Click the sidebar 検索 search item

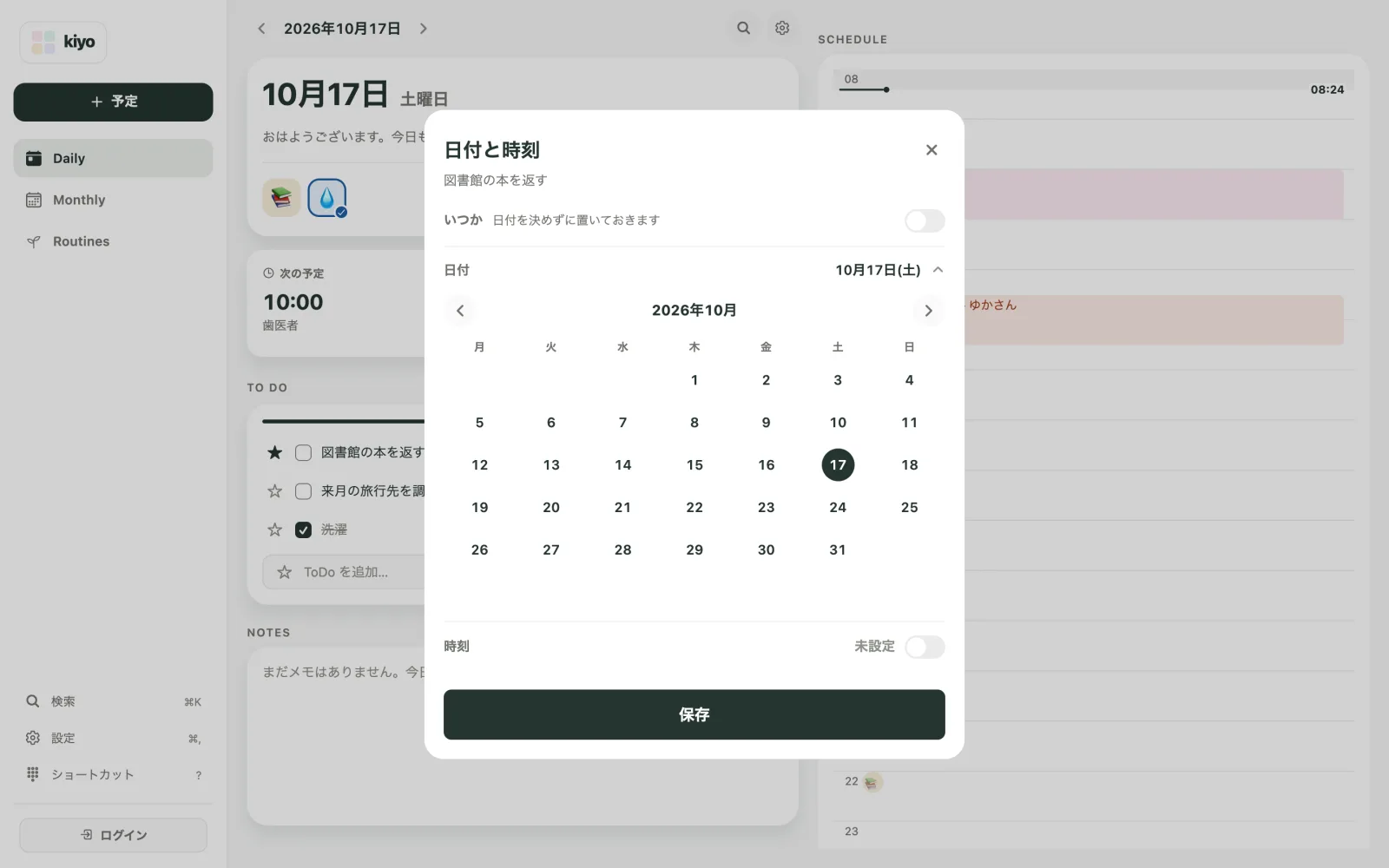[x=113, y=701]
